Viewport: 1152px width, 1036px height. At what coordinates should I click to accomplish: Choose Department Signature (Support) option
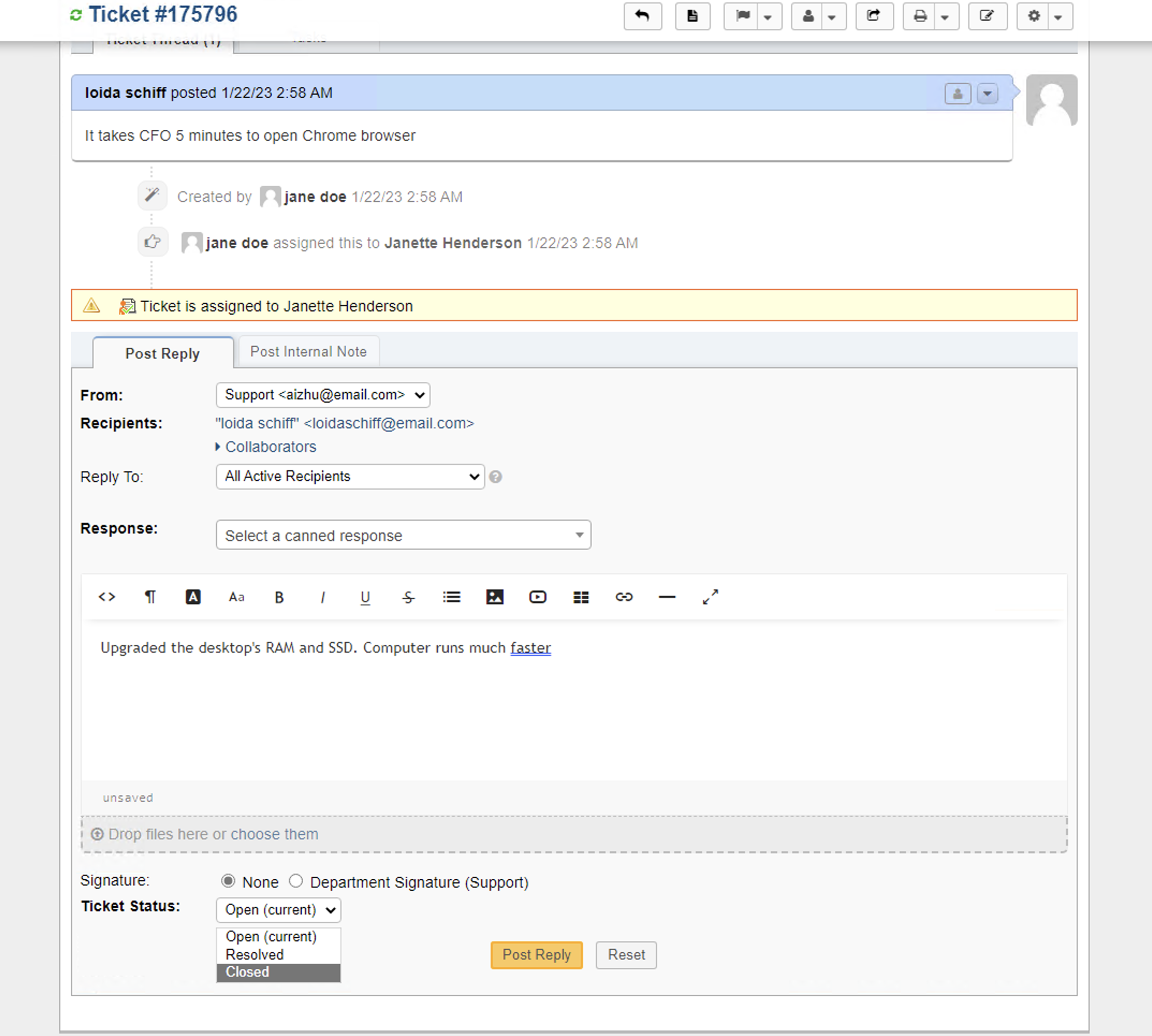point(296,881)
